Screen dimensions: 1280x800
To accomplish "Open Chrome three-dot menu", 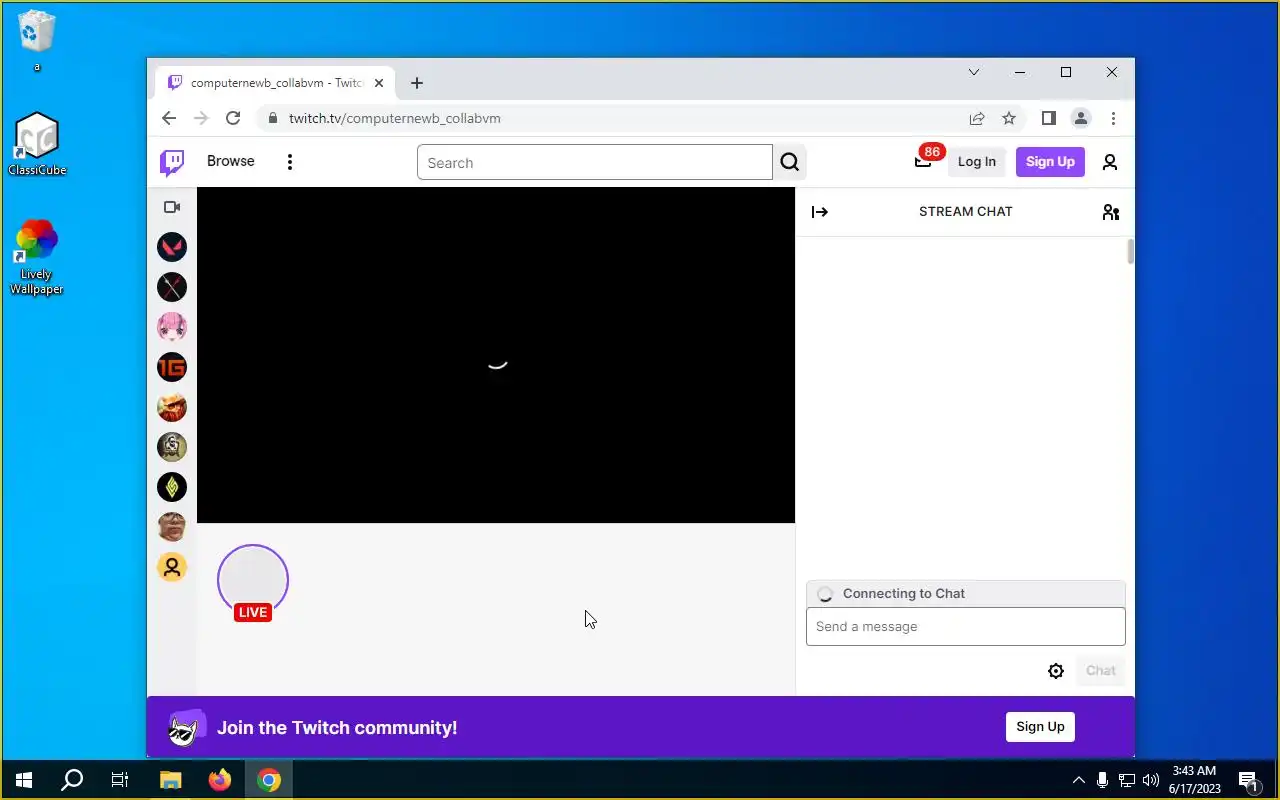I will 1113,118.
